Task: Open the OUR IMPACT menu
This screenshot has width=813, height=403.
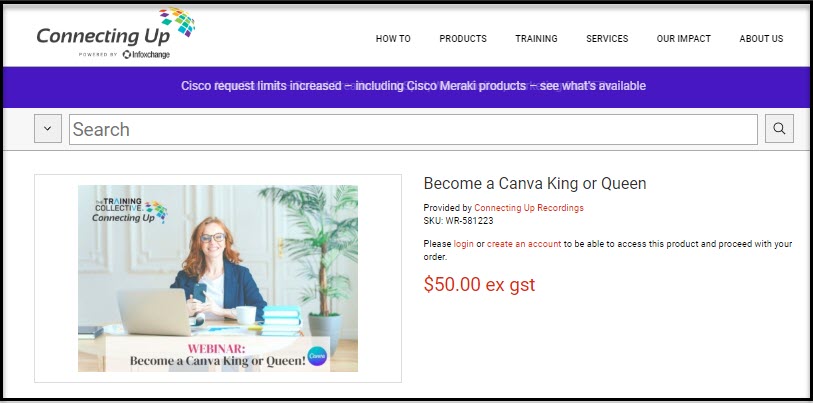Action: pyautogui.click(x=683, y=38)
